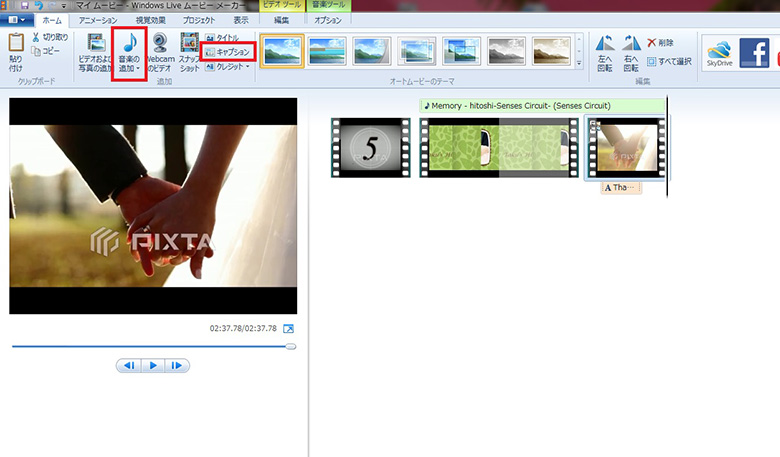Select the countdown 5 clip in storyboard
This screenshot has height=457, width=780.
tap(371, 148)
